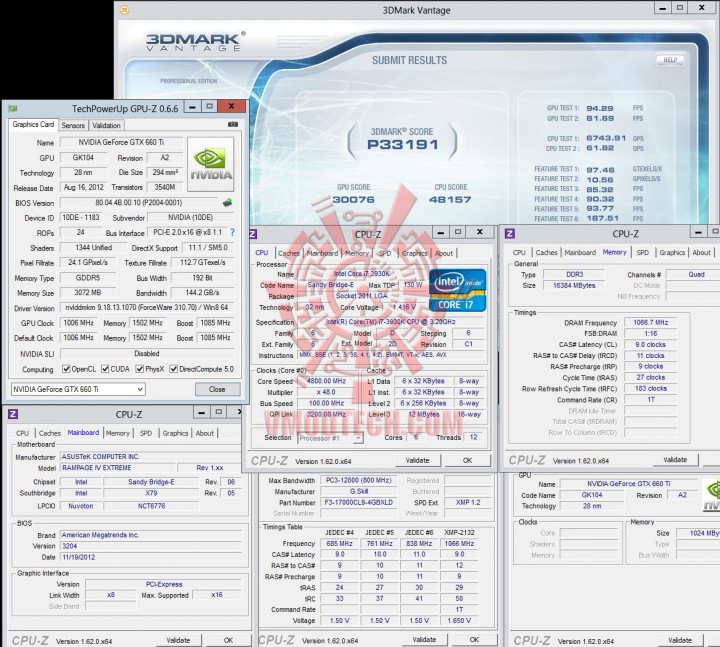The height and width of the screenshot is (647, 720).
Task: Click the Intel Core i7 logo in CPU-Z
Action: (x=457, y=290)
